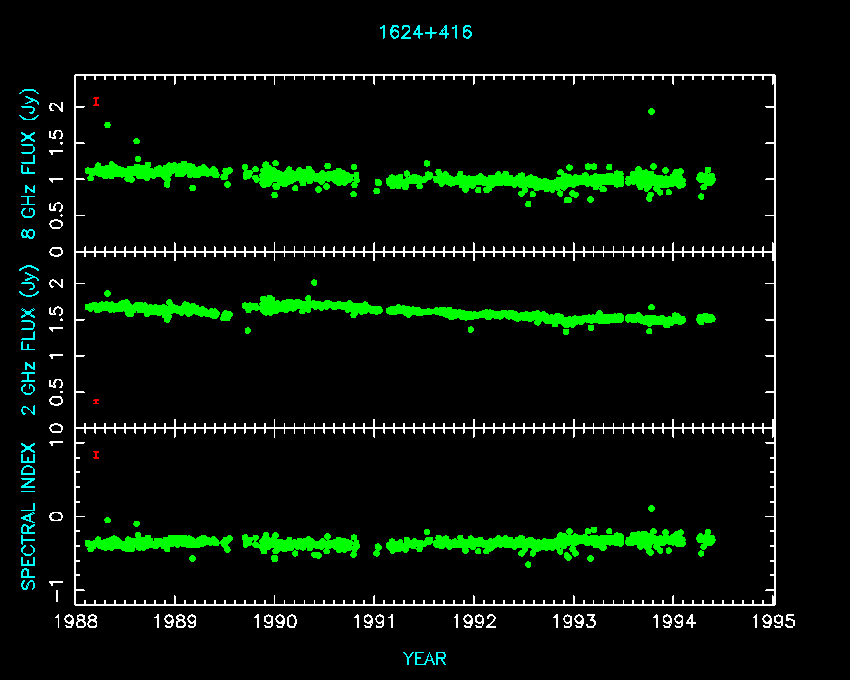Image resolution: width=850 pixels, height=680 pixels.
Task: Click the 1989 year tick label
Action: coord(176,622)
